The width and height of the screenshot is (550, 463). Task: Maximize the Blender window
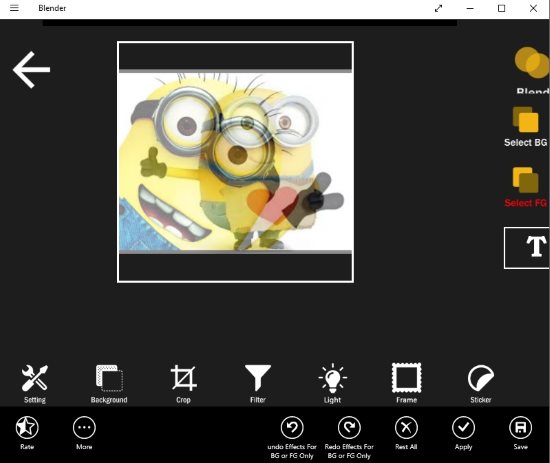[x=502, y=8]
